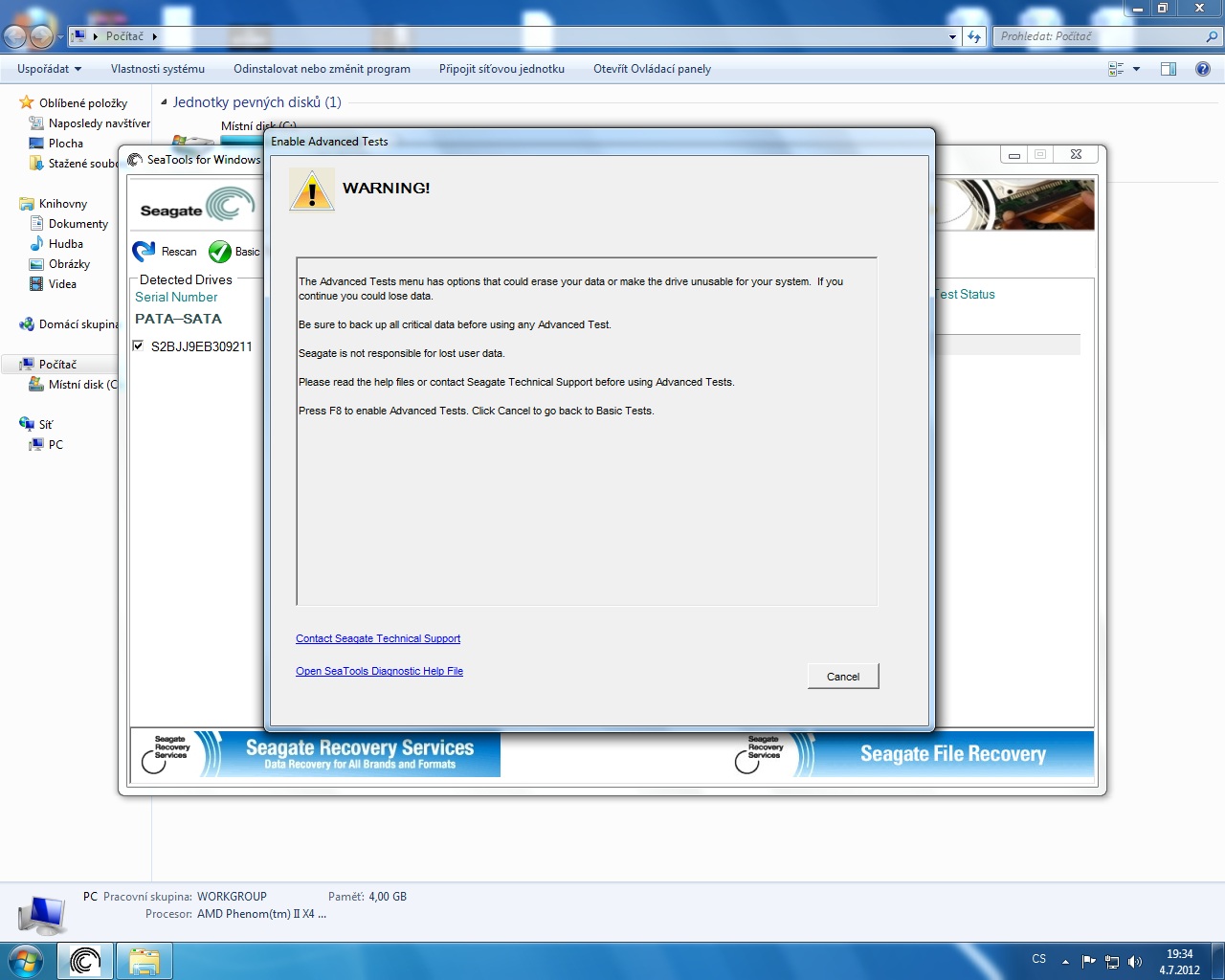Click Otevřít Ovládací panely
Viewport: 1225px width, 980px height.
coord(652,69)
